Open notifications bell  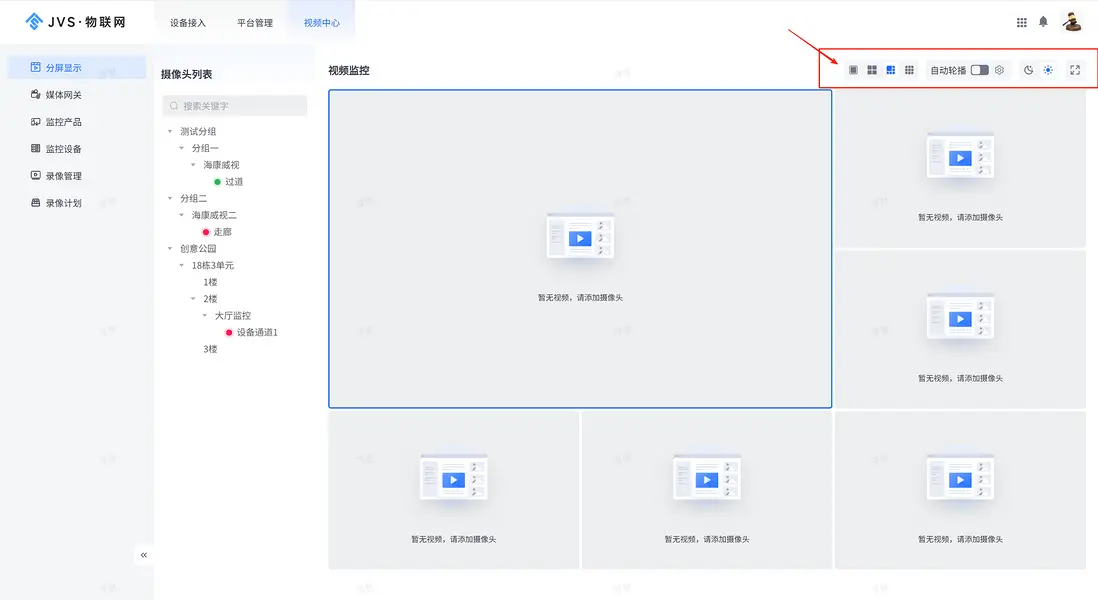click(1043, 22)
